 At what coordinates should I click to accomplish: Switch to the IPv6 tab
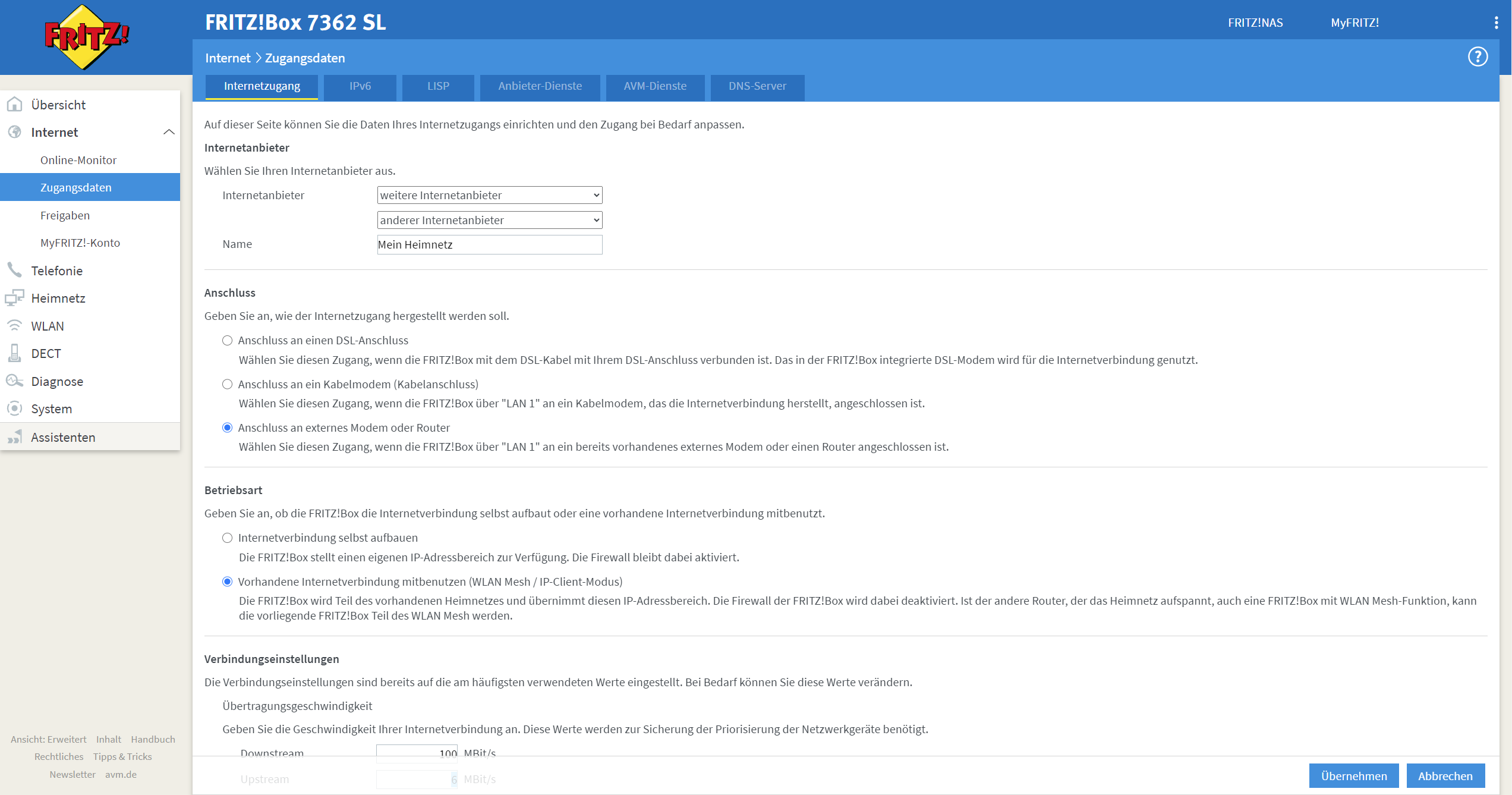pos(360,86)
